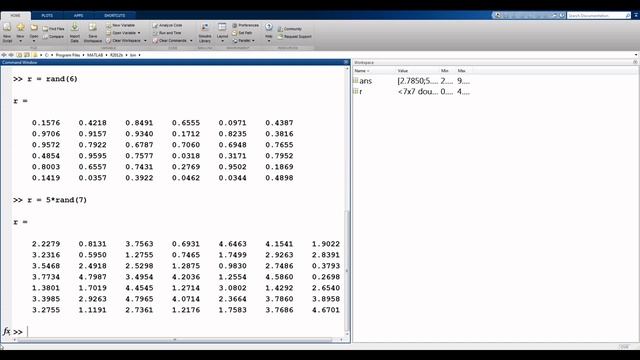
Task: Expand the New dropdown arrow
Action: tap(20, 41)
